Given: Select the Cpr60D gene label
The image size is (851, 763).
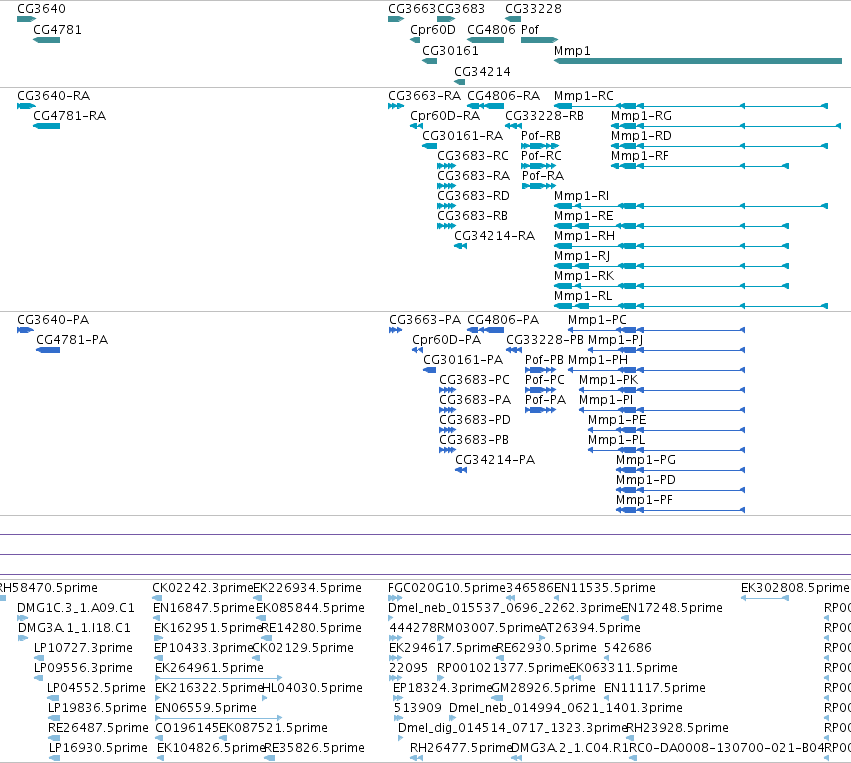Looking at the screenshot, I should 433,30.
